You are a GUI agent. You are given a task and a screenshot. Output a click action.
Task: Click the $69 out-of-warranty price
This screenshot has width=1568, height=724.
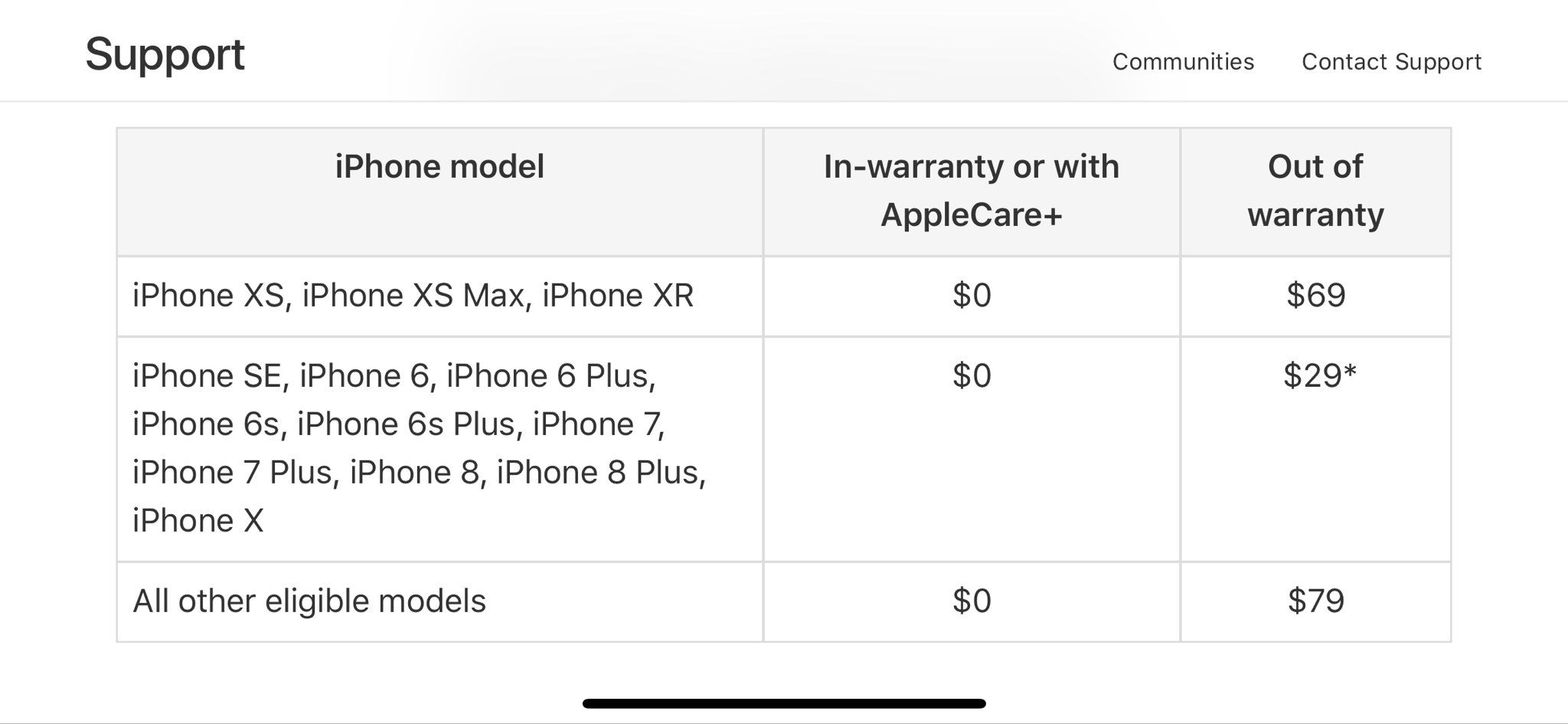click(1315, 296)
